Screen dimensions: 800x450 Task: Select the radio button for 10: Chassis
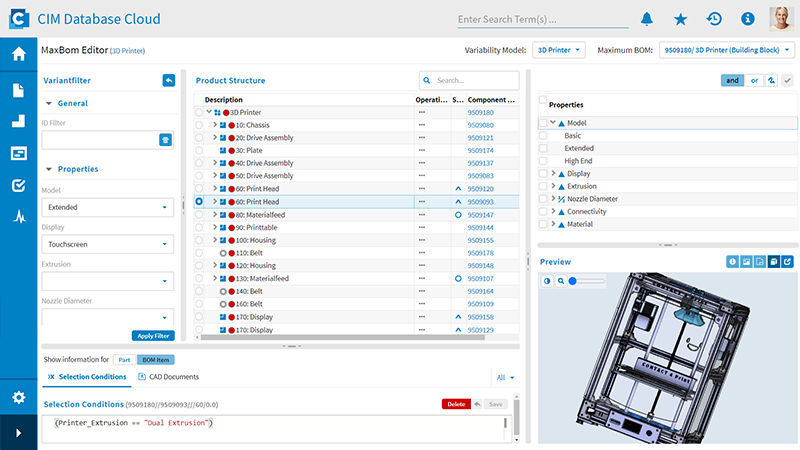tap(200, 125)
